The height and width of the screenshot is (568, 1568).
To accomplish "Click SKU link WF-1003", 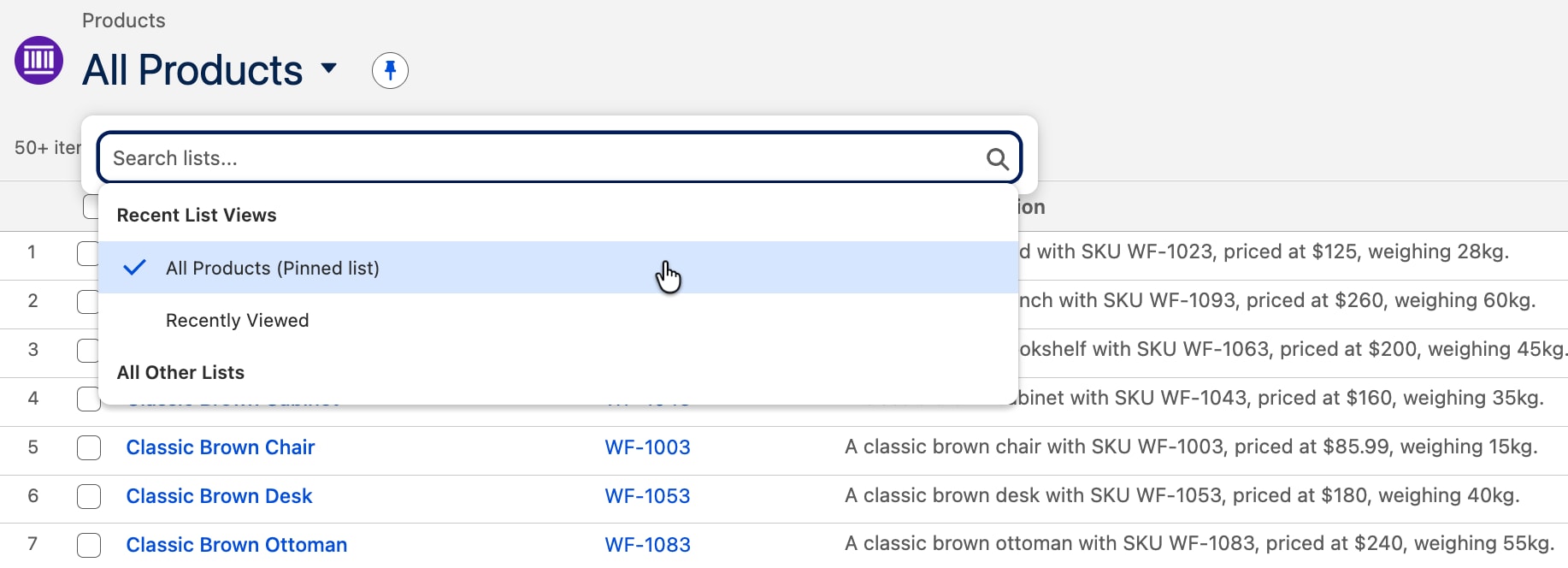I will click(647, 447).
